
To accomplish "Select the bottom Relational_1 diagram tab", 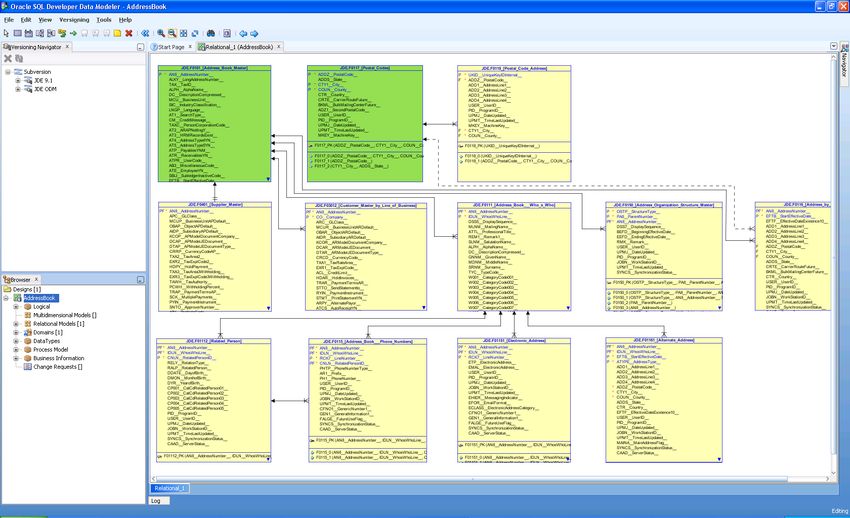I will click(170, 488).
